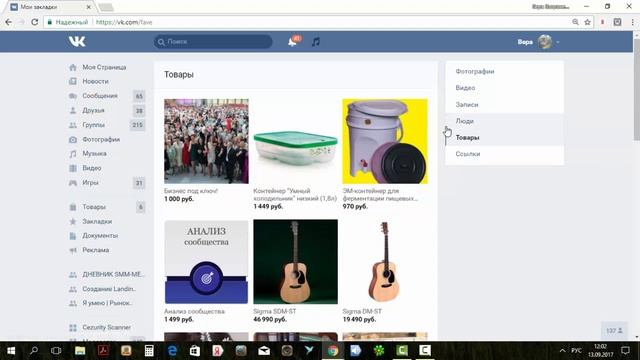Open Друзья in the left menu

pyautogui.click(x=93, y=110)
